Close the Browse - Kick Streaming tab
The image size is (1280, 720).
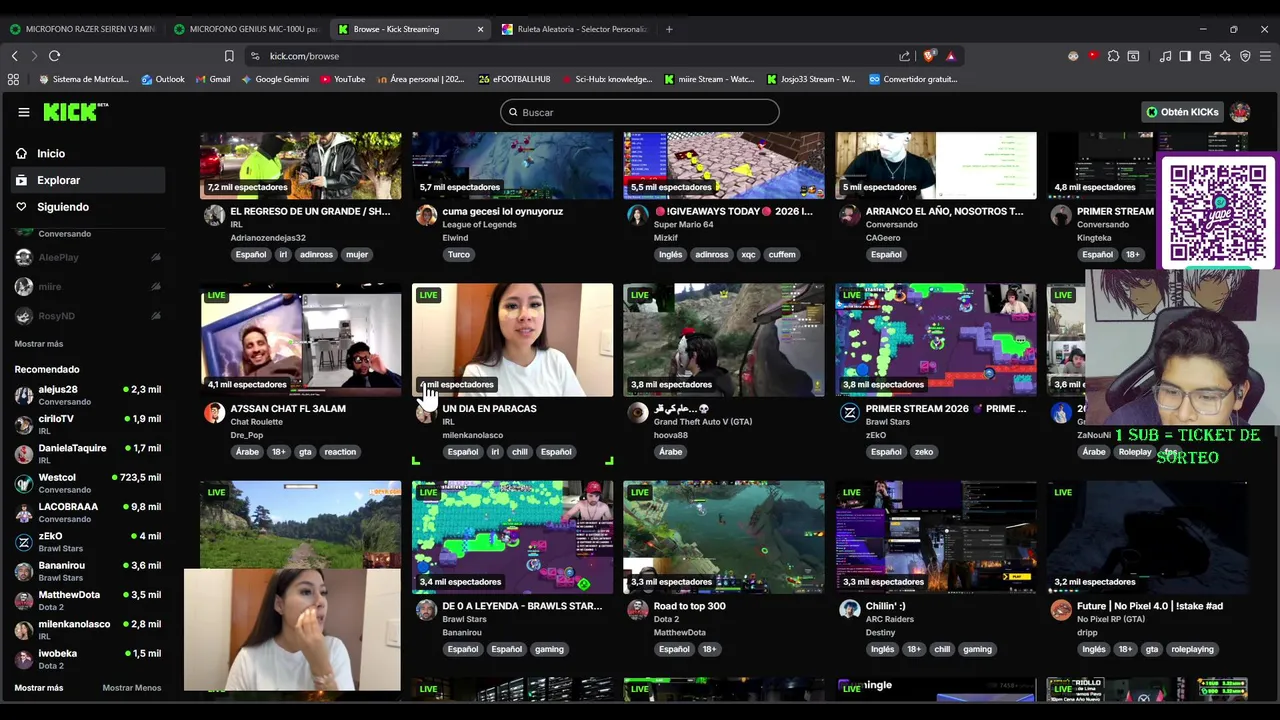click(x=480, y=29)
